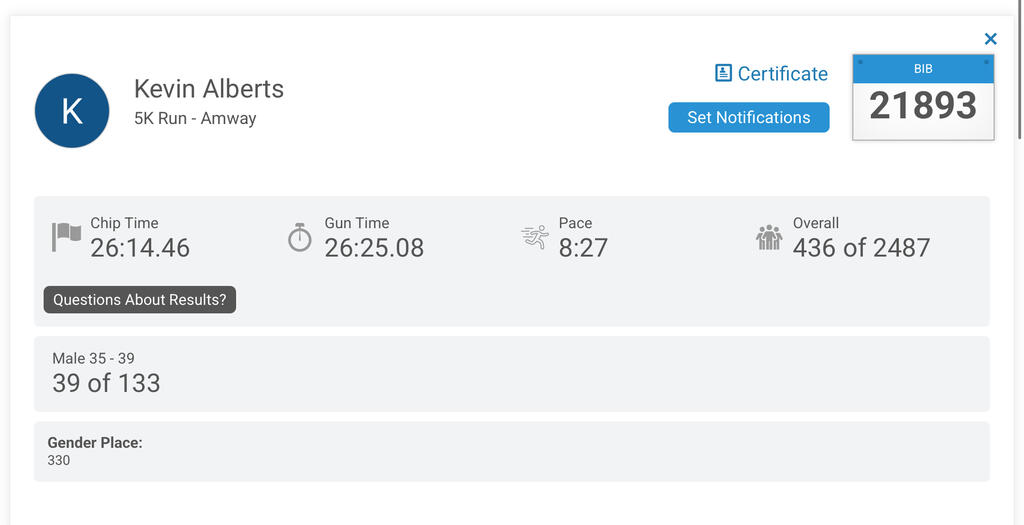The image size is (1024, 525).
Task: Click the 5K Run - Amway subtitle
Action: (195, 118)
